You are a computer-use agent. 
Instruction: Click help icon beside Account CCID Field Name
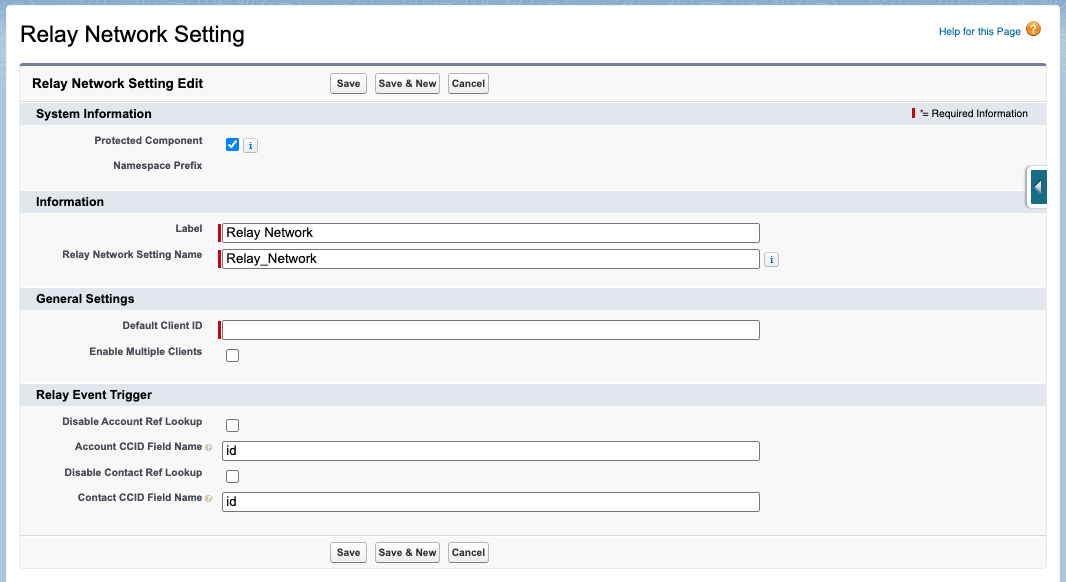(x=209, y=448)
